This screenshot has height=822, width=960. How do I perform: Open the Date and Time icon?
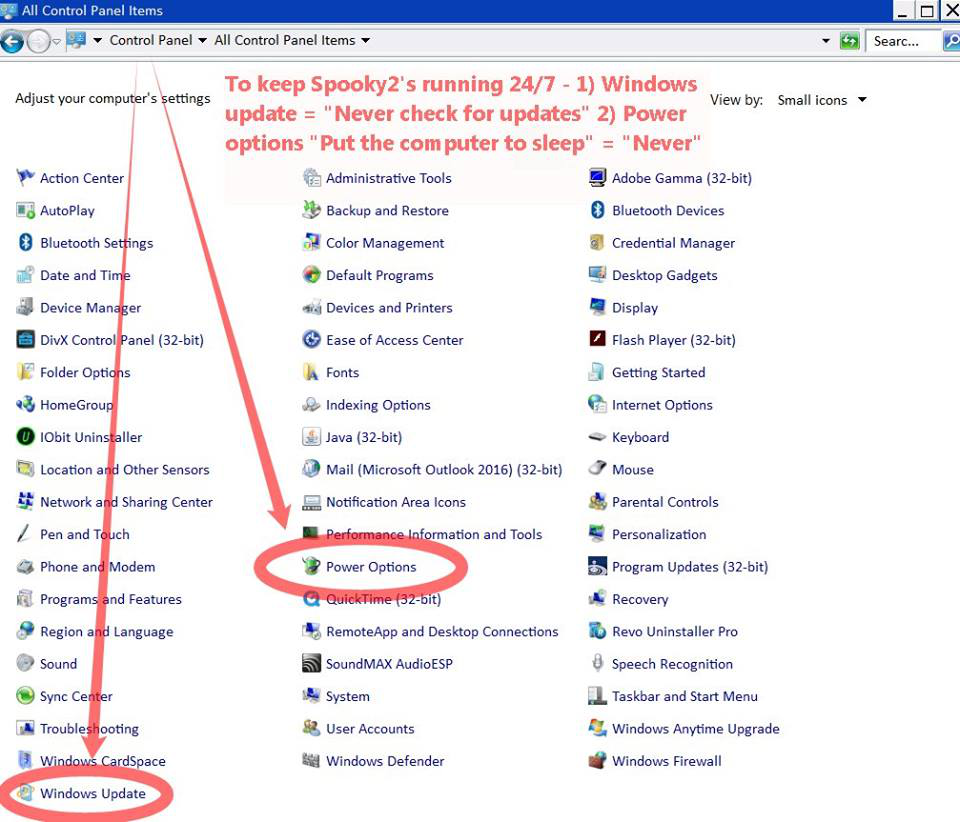[25, 275]
